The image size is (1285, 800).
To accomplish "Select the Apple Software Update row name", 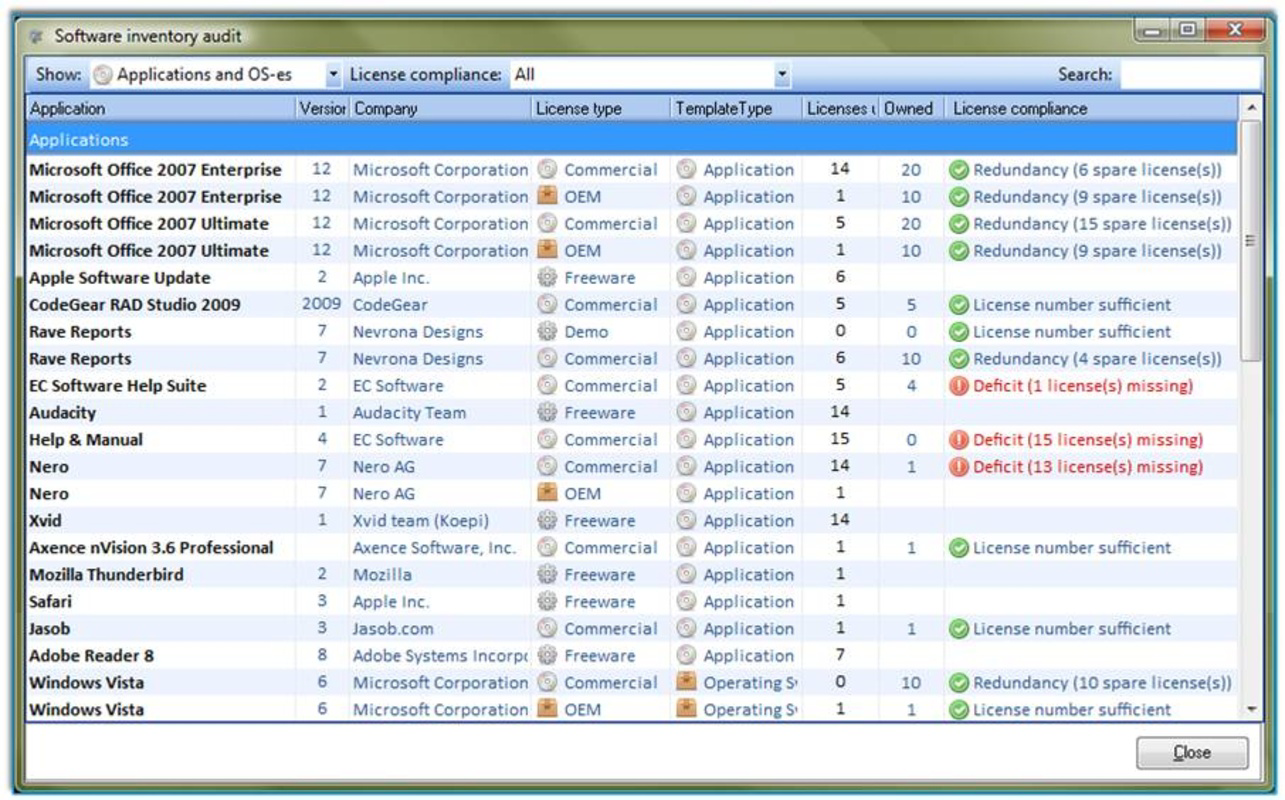I will 120,278.
